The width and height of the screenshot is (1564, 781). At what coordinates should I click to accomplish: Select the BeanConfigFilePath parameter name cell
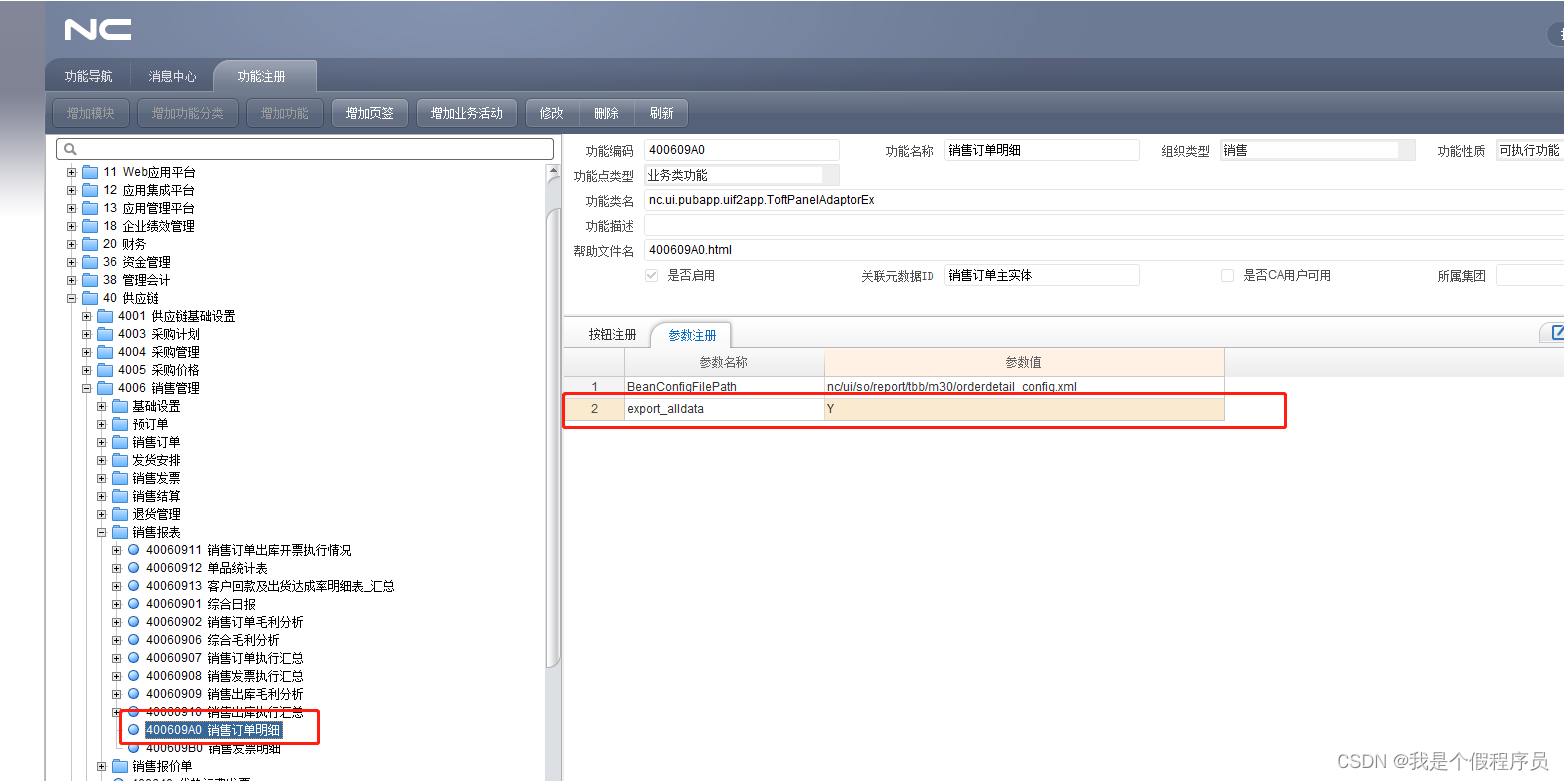pyautogui.click(x=724, y=386)
